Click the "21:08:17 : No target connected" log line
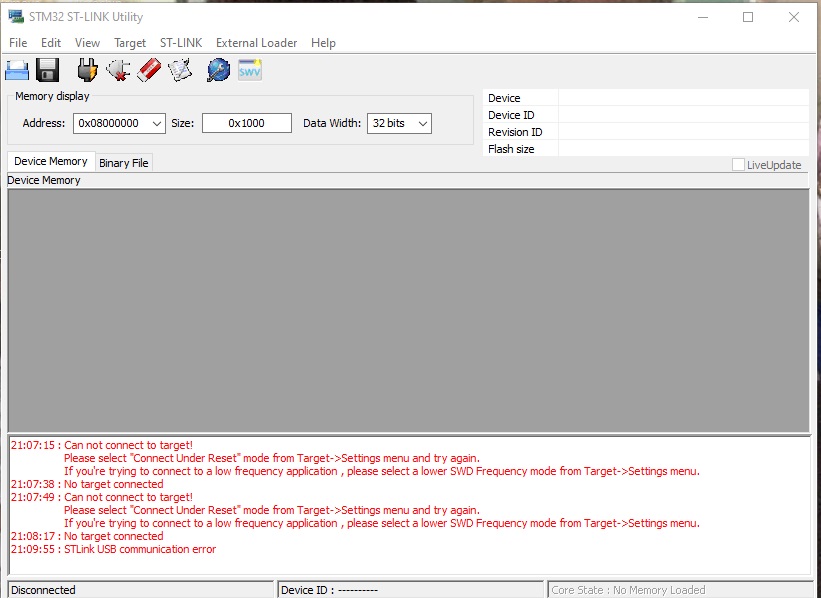821x598 pixels. 87,536
